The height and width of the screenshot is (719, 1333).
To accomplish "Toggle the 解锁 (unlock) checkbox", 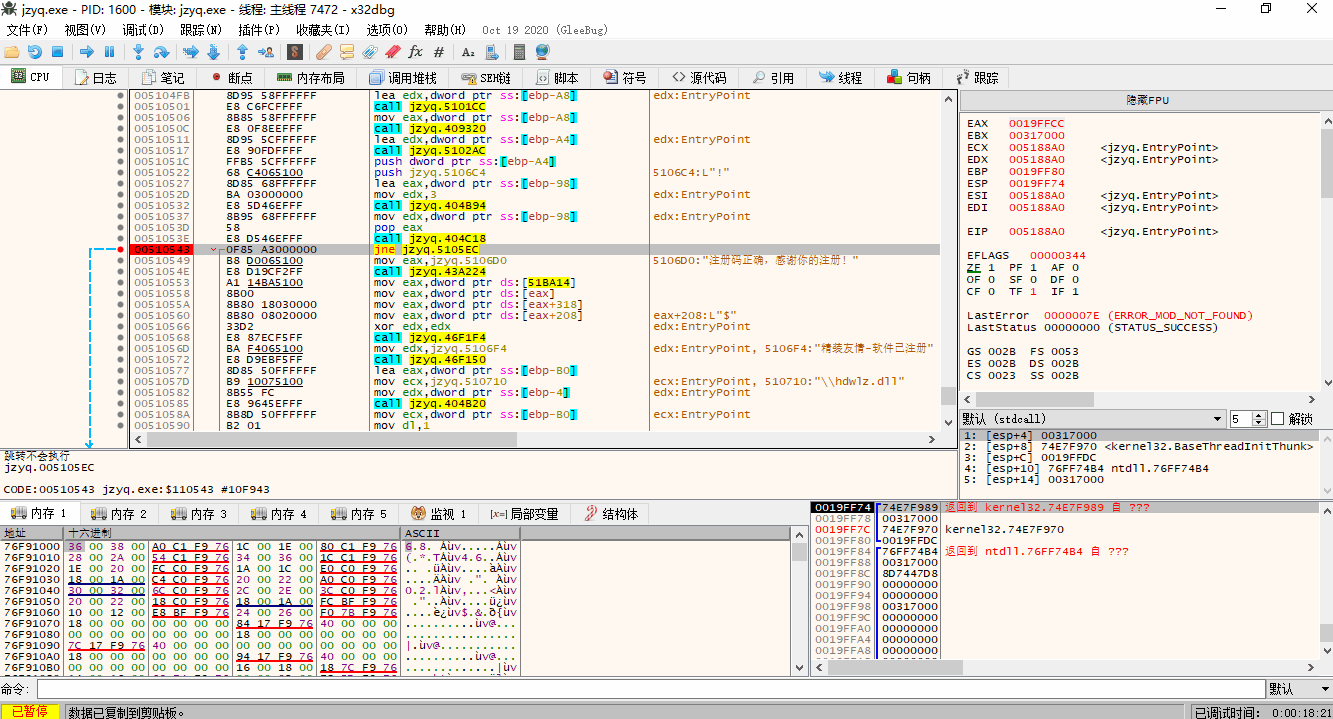I will 1277,419.
